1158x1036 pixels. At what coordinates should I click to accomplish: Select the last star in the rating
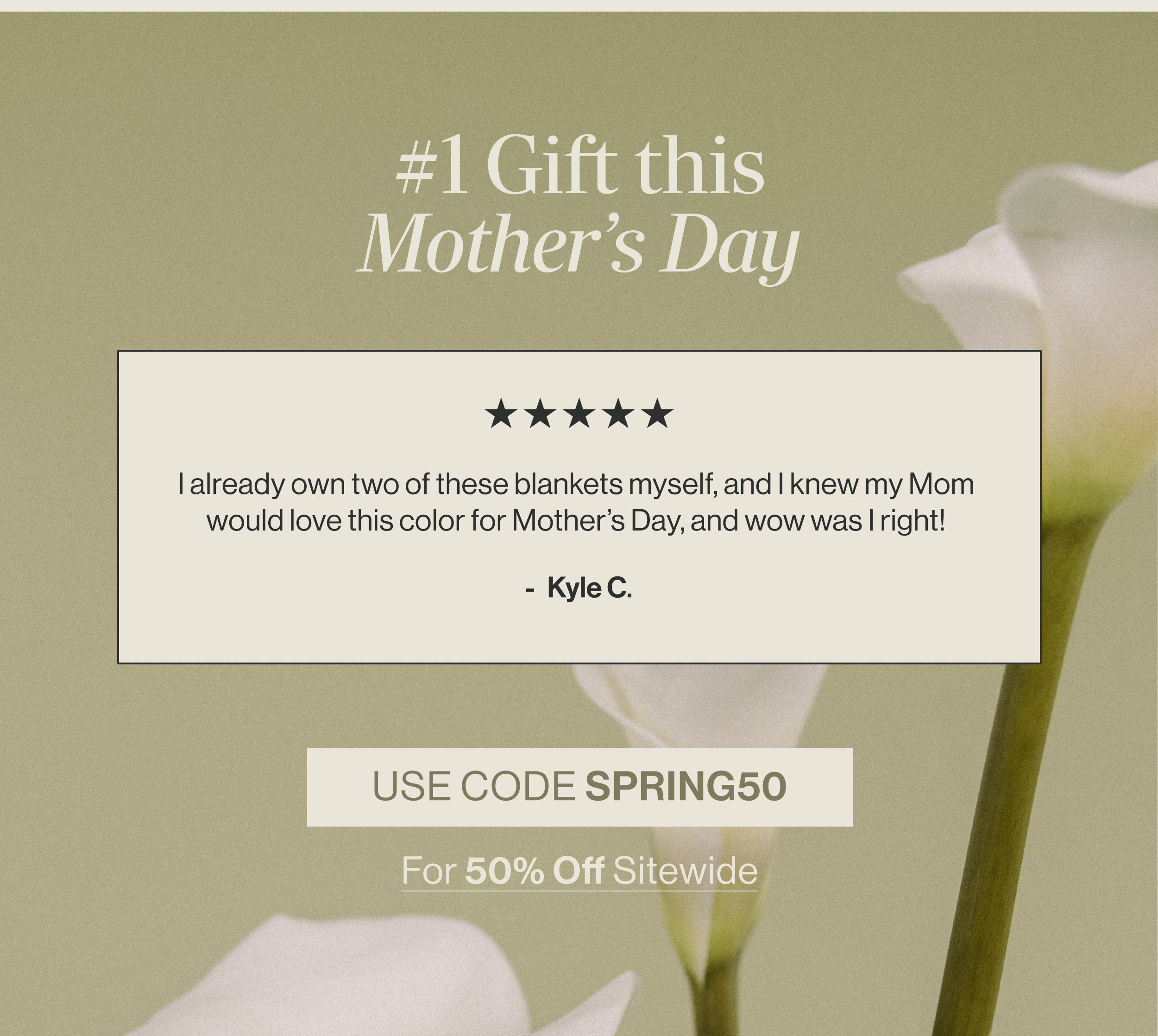658,414
